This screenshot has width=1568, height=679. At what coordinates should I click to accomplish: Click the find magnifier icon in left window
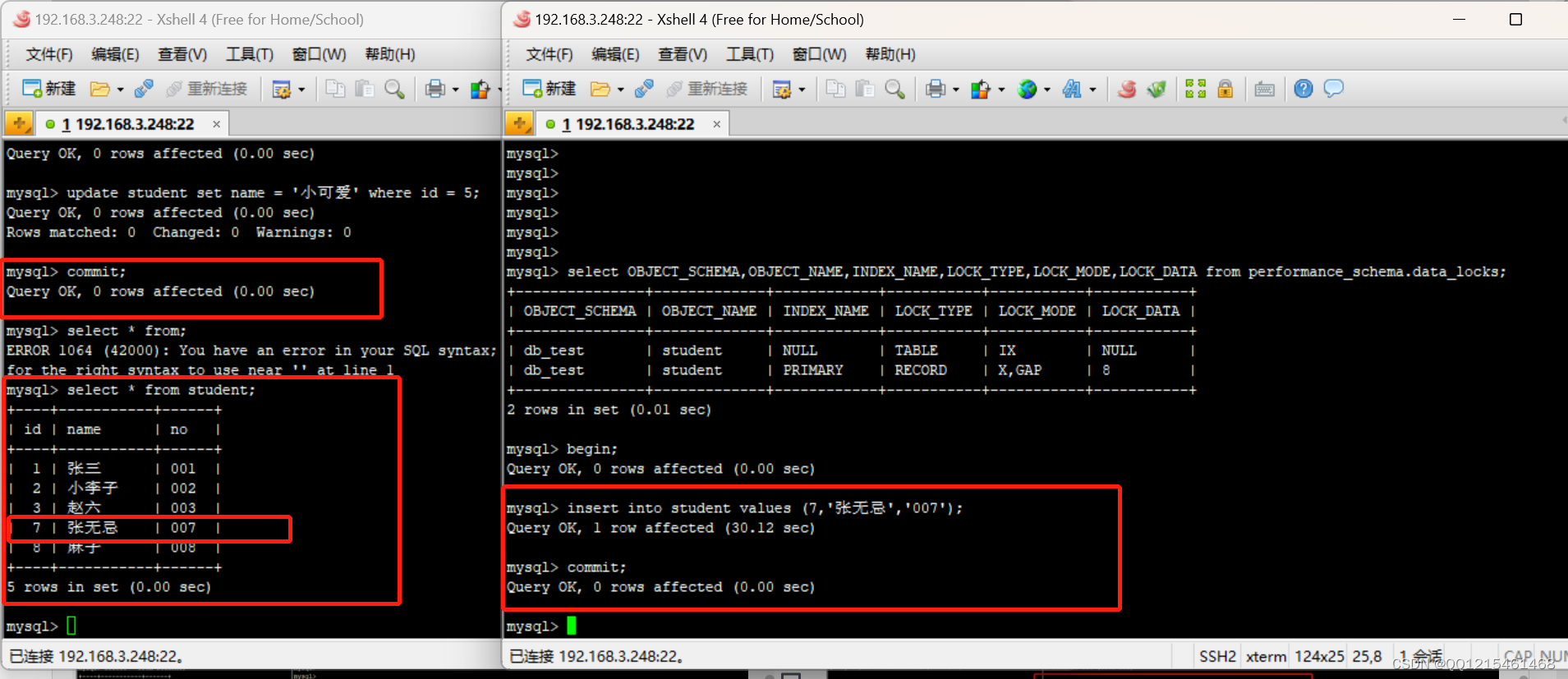394,89
